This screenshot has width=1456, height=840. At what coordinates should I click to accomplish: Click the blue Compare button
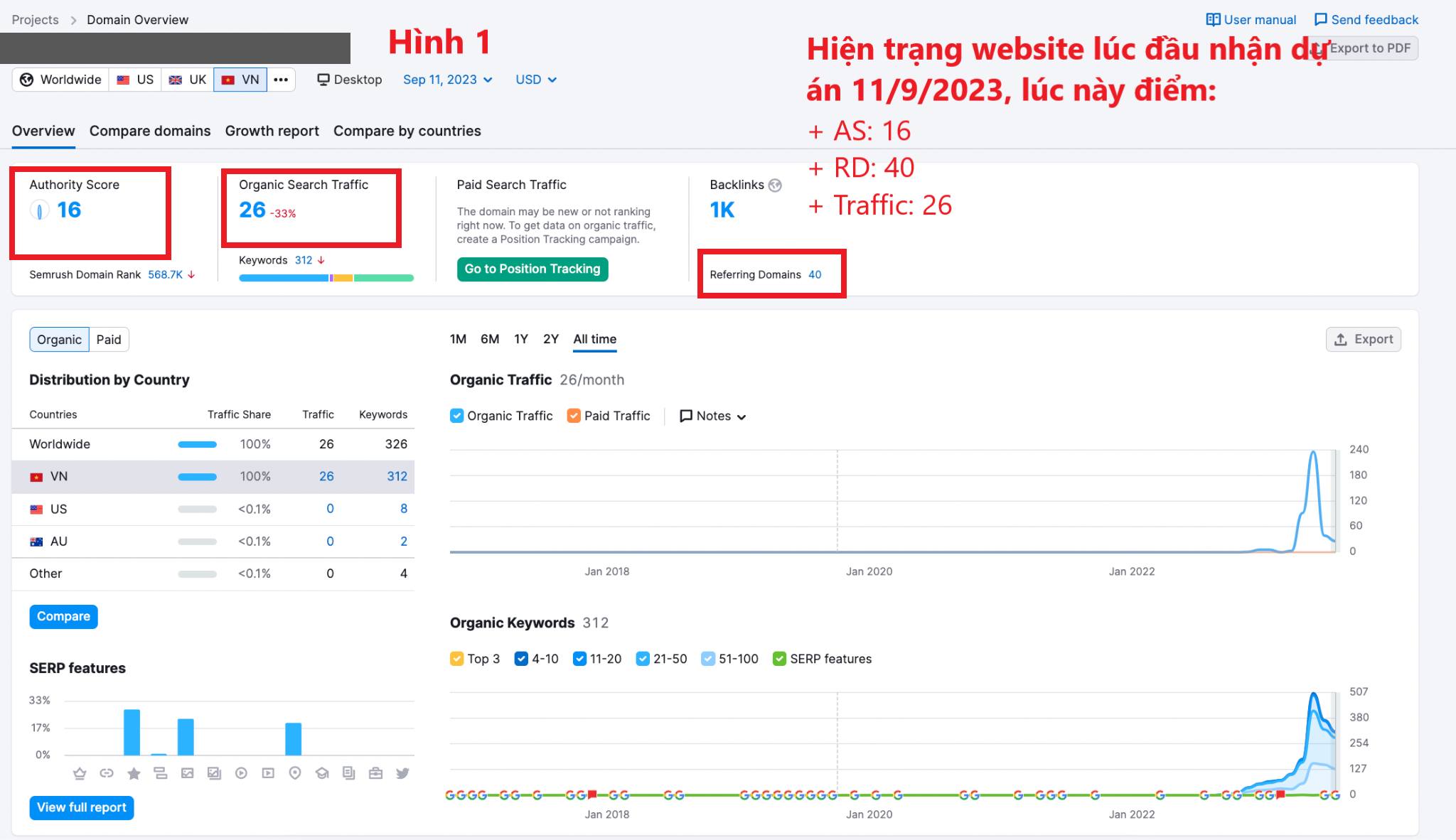coord(63,616)
